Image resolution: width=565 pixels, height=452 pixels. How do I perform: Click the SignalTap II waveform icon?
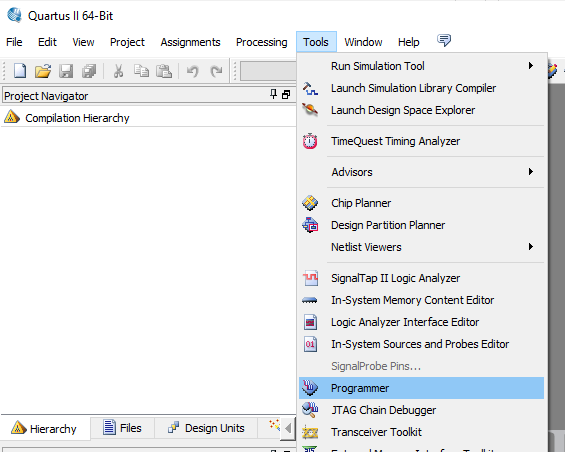click(x=311, y=278)
